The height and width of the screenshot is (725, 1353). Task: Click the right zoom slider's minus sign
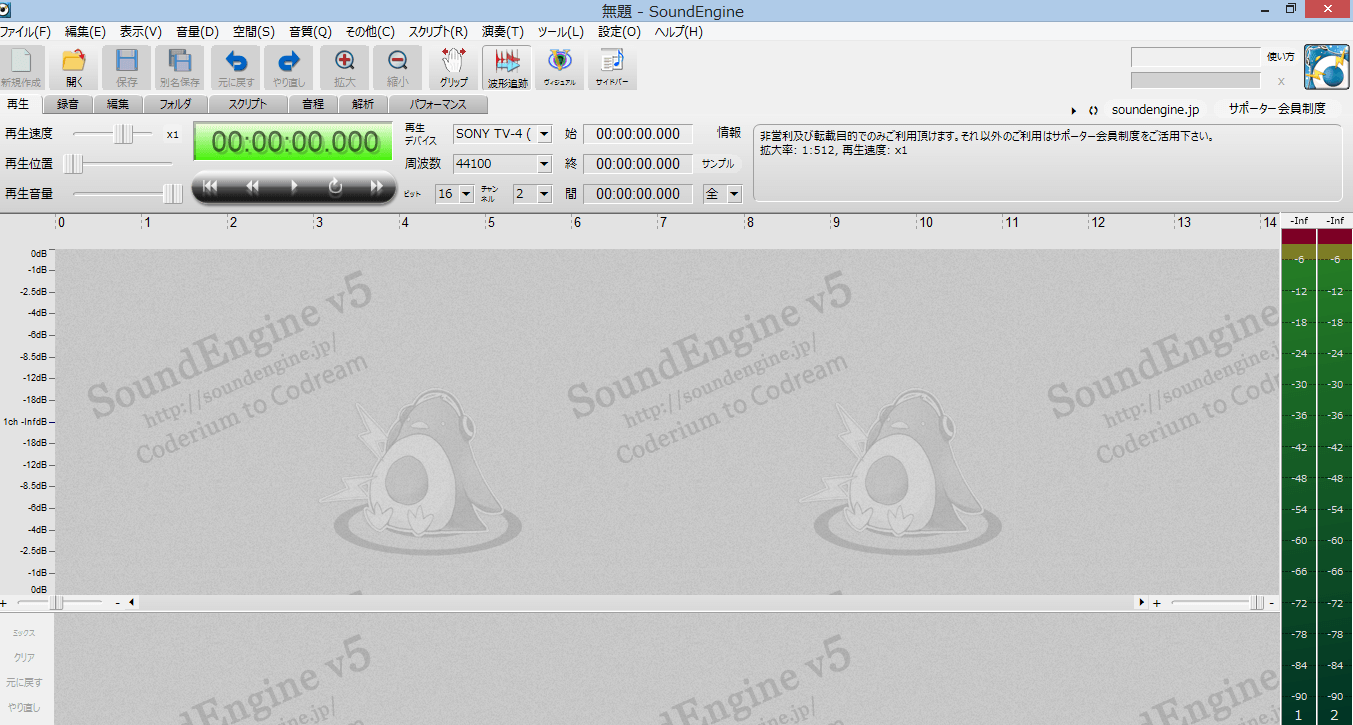point(1271,603)
